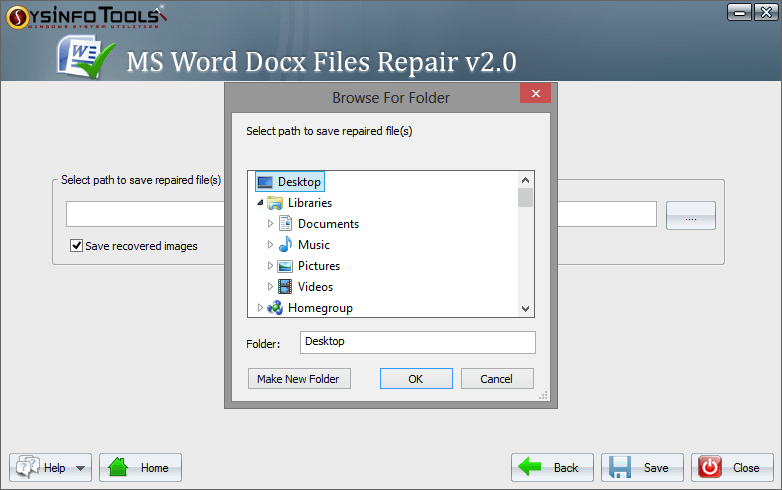Expand the Music tree node
This screenshot has width=782, height=490.
pyautogui.click(x=270, y=244)
